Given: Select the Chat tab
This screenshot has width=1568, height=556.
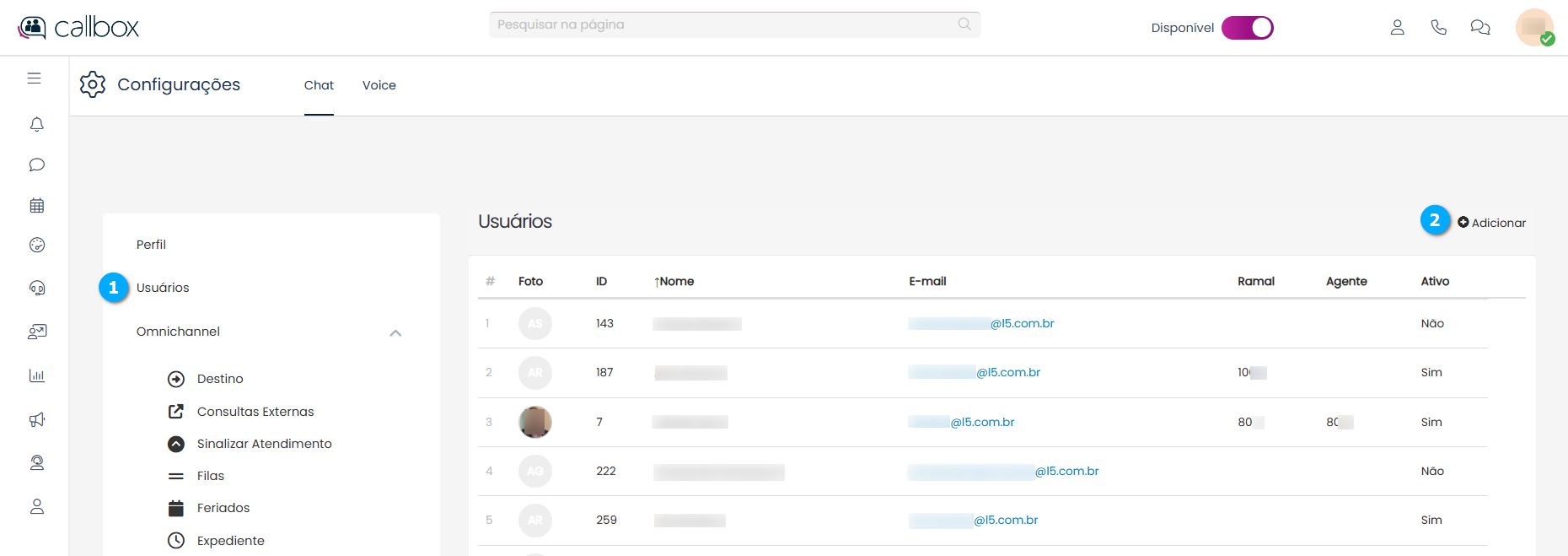Looking at the screenshot, I should click(319, 85).
